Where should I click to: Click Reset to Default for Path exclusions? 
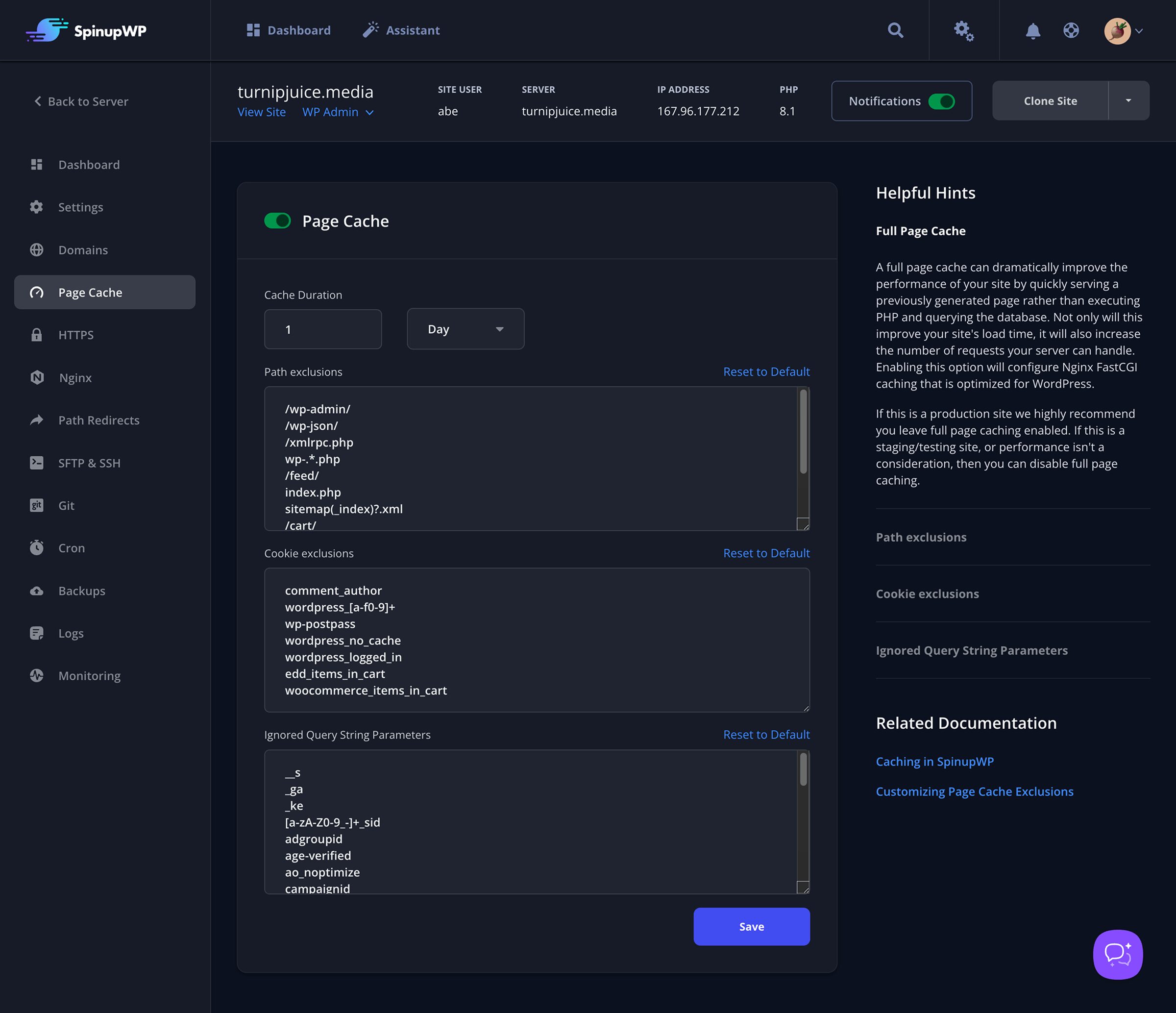(x=766, y=371)
